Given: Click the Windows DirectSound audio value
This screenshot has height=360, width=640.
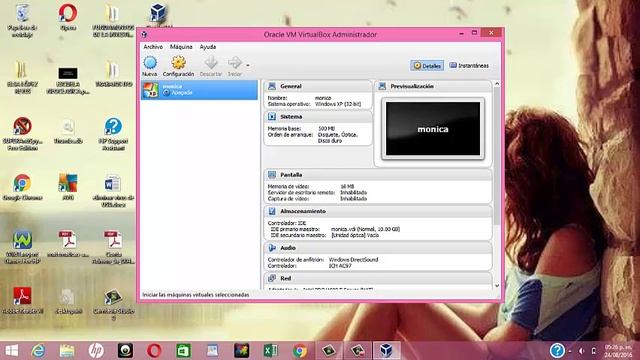Looking at the screenshot, I should 353,260.
